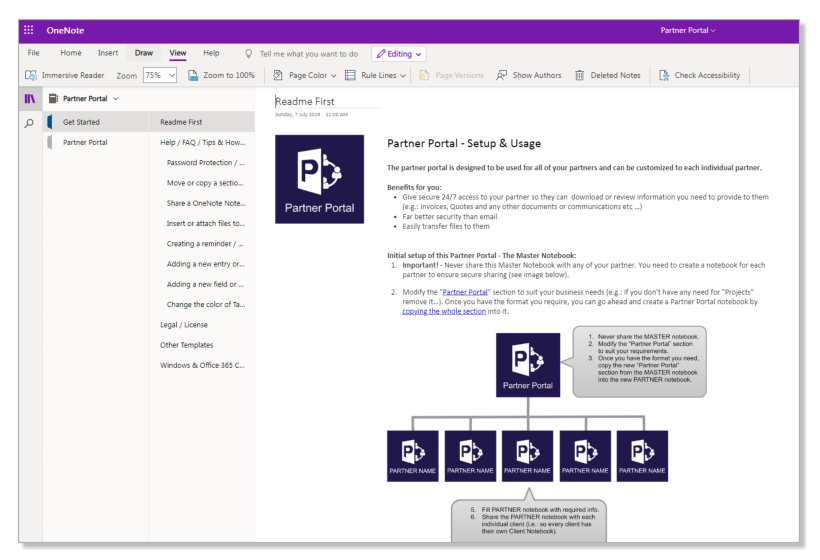Open the Password Protection subpage

coord(202,163)
